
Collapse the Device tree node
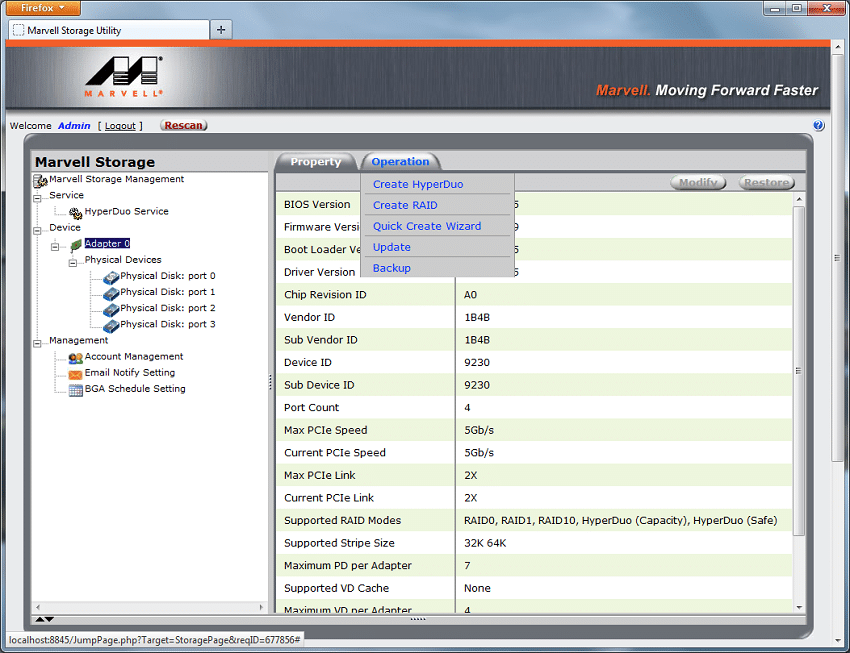point(37,231)
